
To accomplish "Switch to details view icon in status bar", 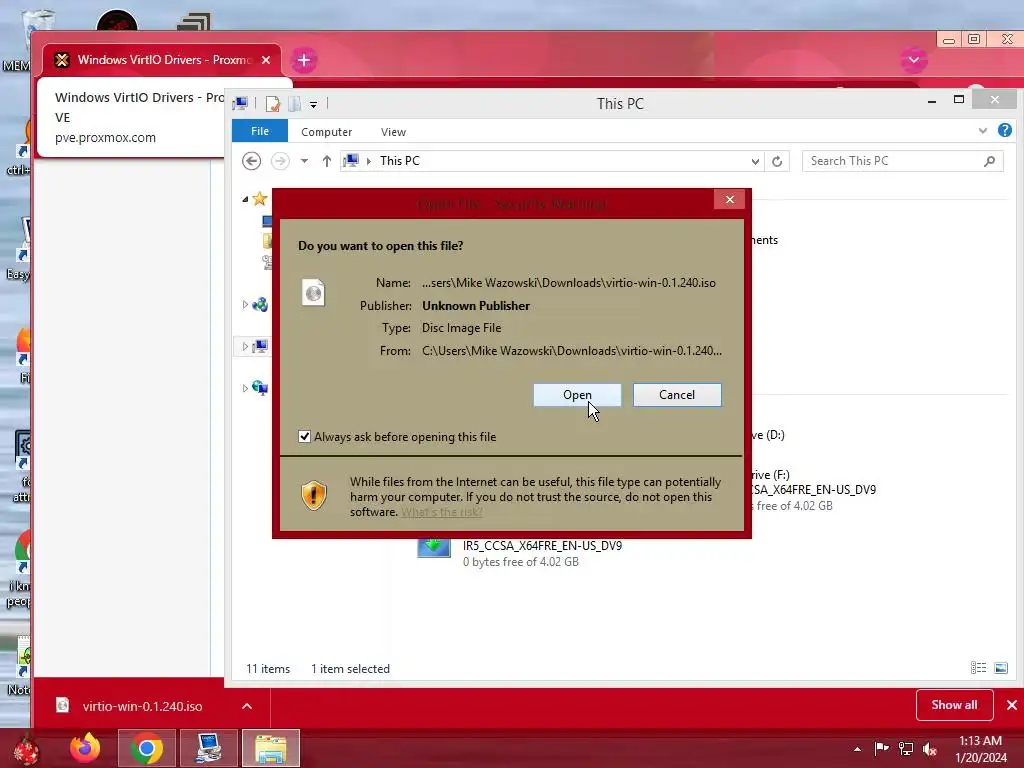I will pyautogui.click(x=978, y=667).
